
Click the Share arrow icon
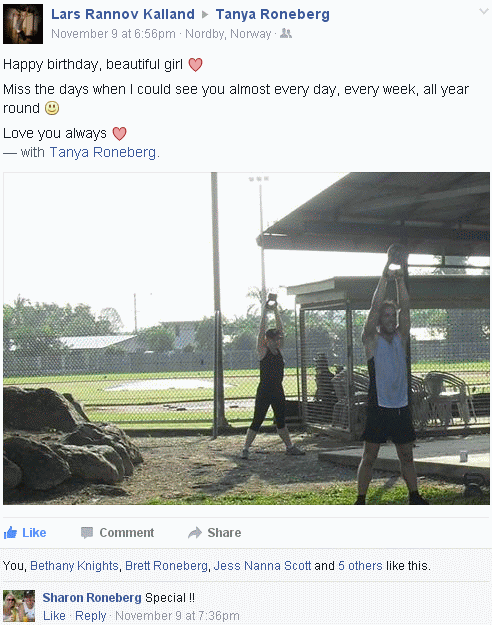[x=195, y=533]
